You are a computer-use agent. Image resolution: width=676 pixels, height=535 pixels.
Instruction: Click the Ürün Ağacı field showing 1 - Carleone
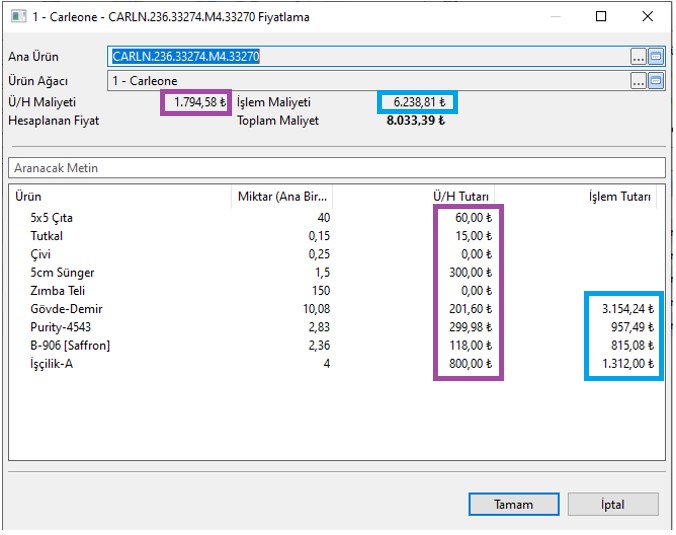click(368, 81)
